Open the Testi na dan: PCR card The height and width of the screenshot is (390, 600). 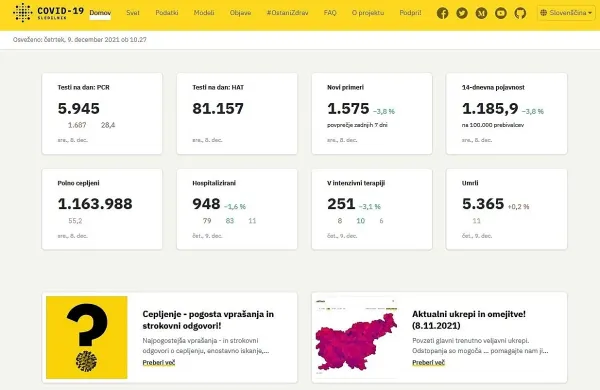click(102, 114)
